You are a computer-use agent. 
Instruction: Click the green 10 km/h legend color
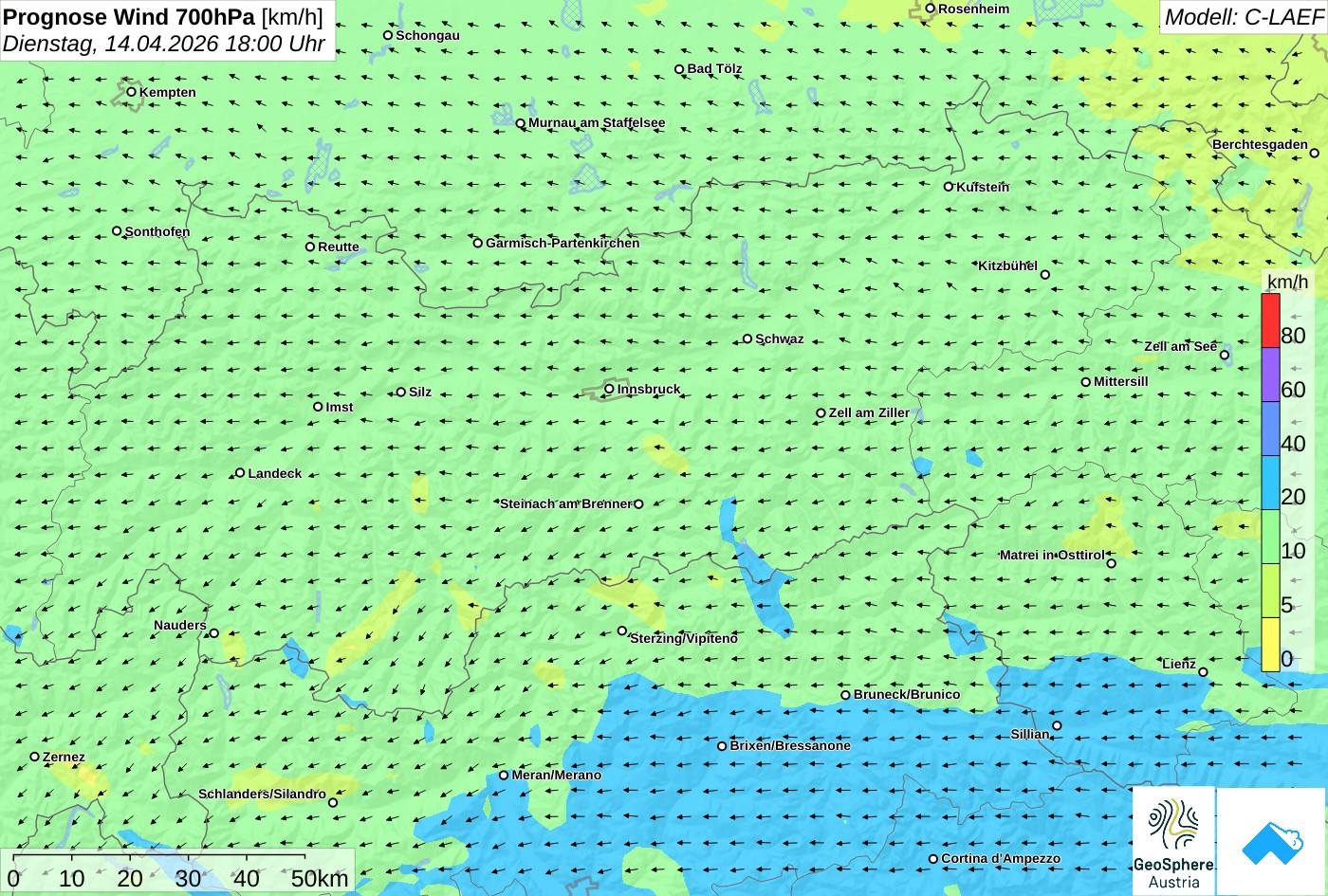1270,538
